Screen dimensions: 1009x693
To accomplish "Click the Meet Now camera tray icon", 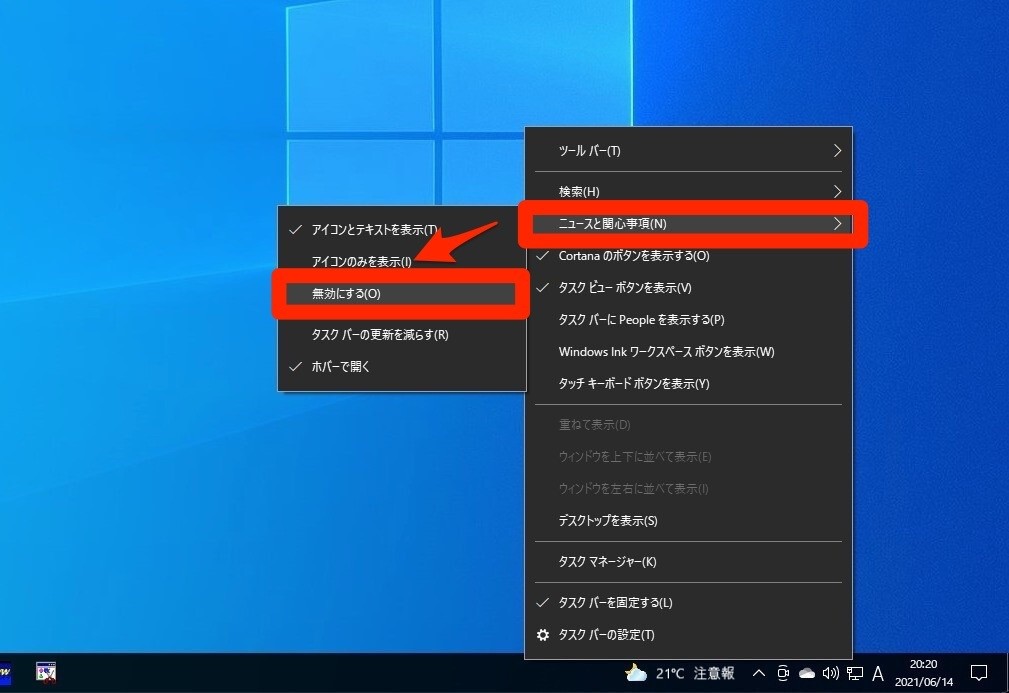I will 784,673.
